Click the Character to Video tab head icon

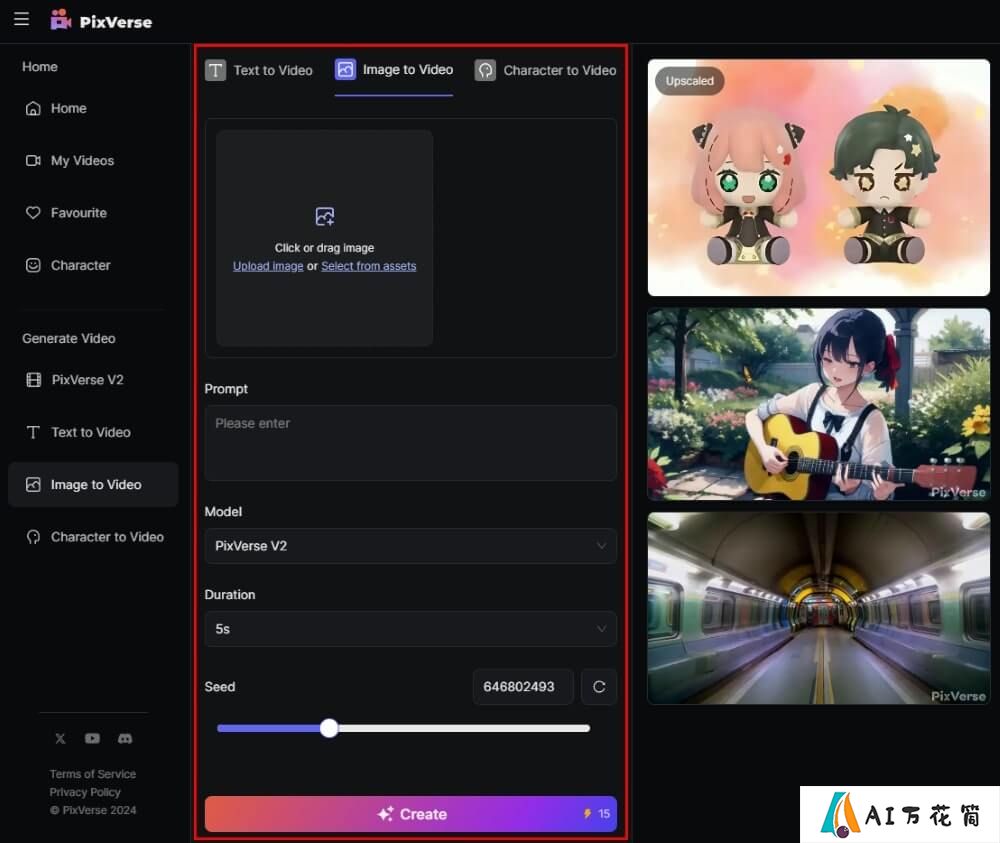point(485,70)
